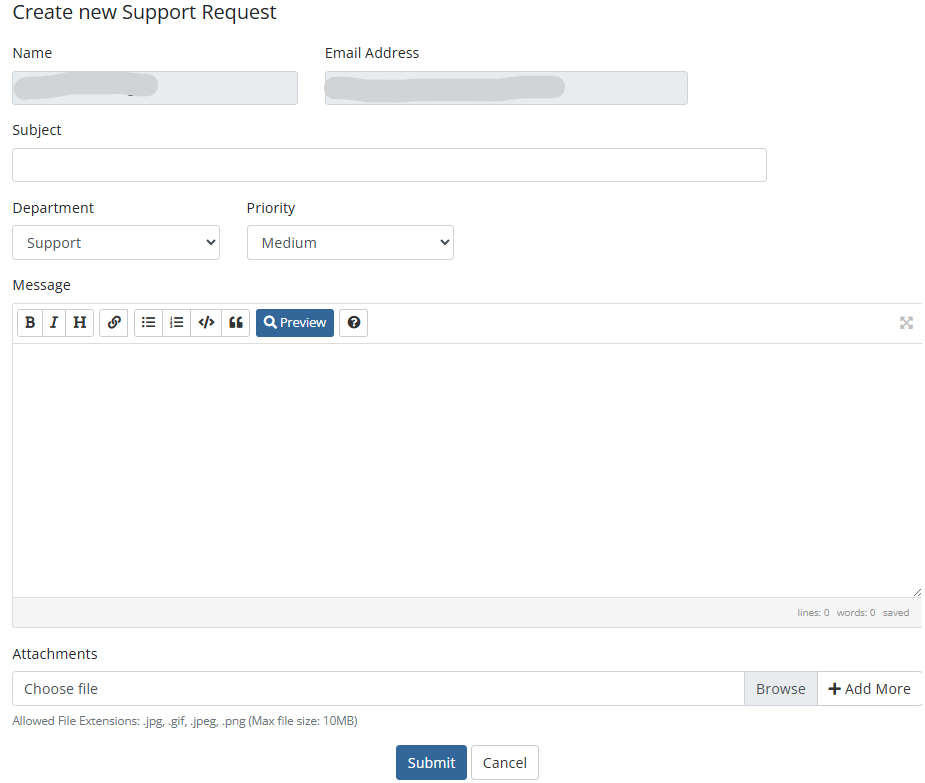Click Browse to pick an attachment
The image size is (925, 783).
780,689
